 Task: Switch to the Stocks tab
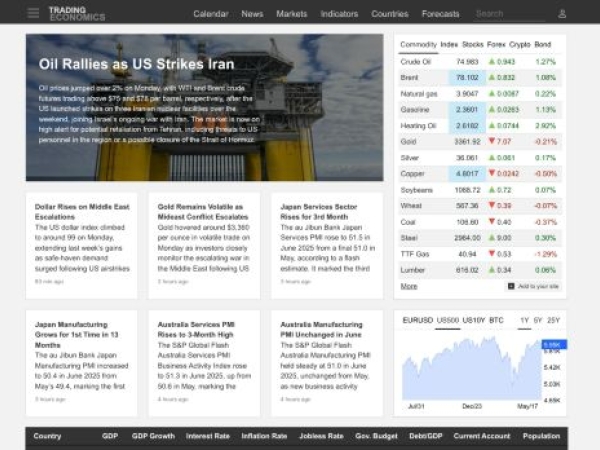pos(473,45)
